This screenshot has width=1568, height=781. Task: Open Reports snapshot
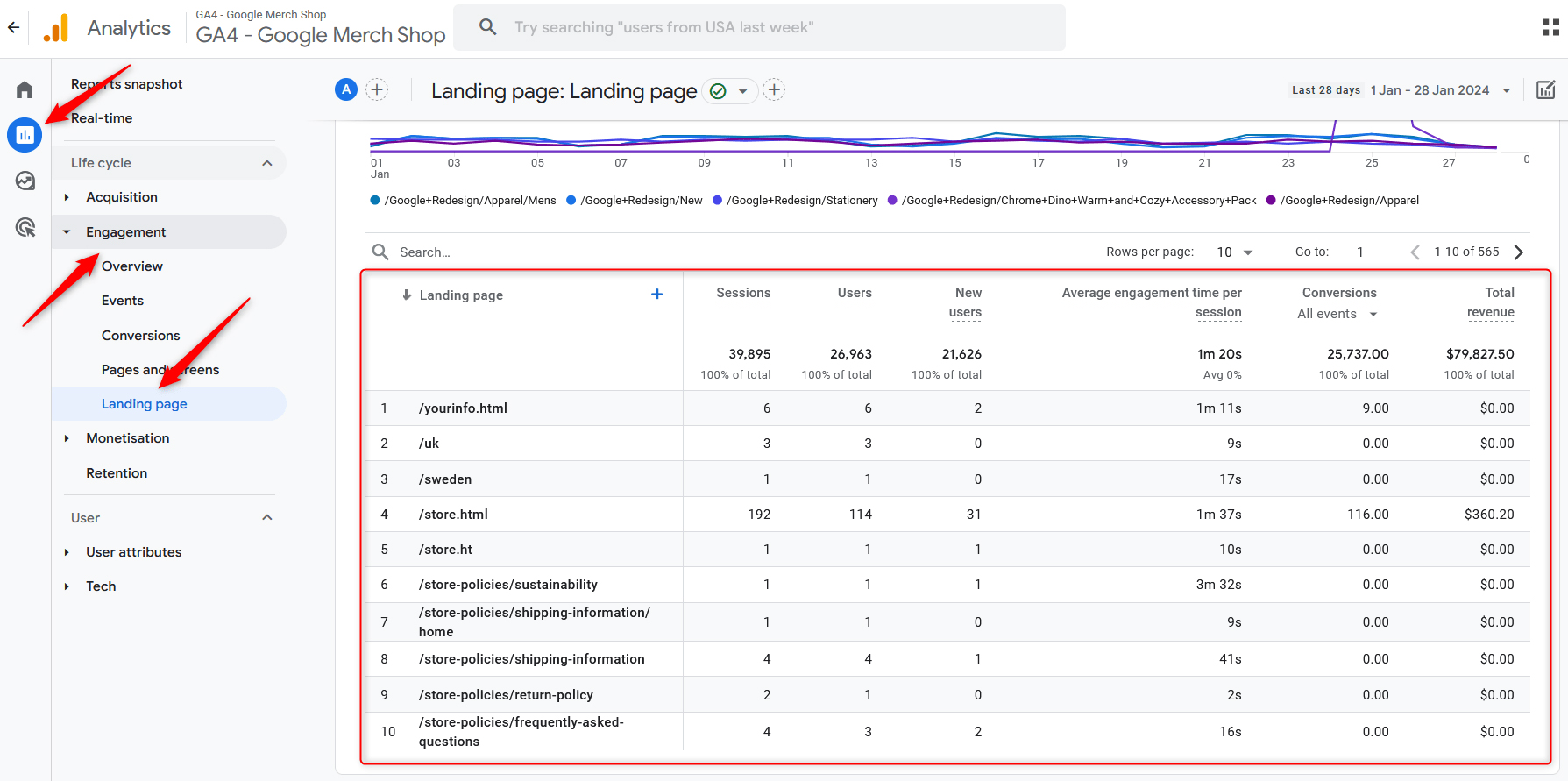tap(127, 84)
